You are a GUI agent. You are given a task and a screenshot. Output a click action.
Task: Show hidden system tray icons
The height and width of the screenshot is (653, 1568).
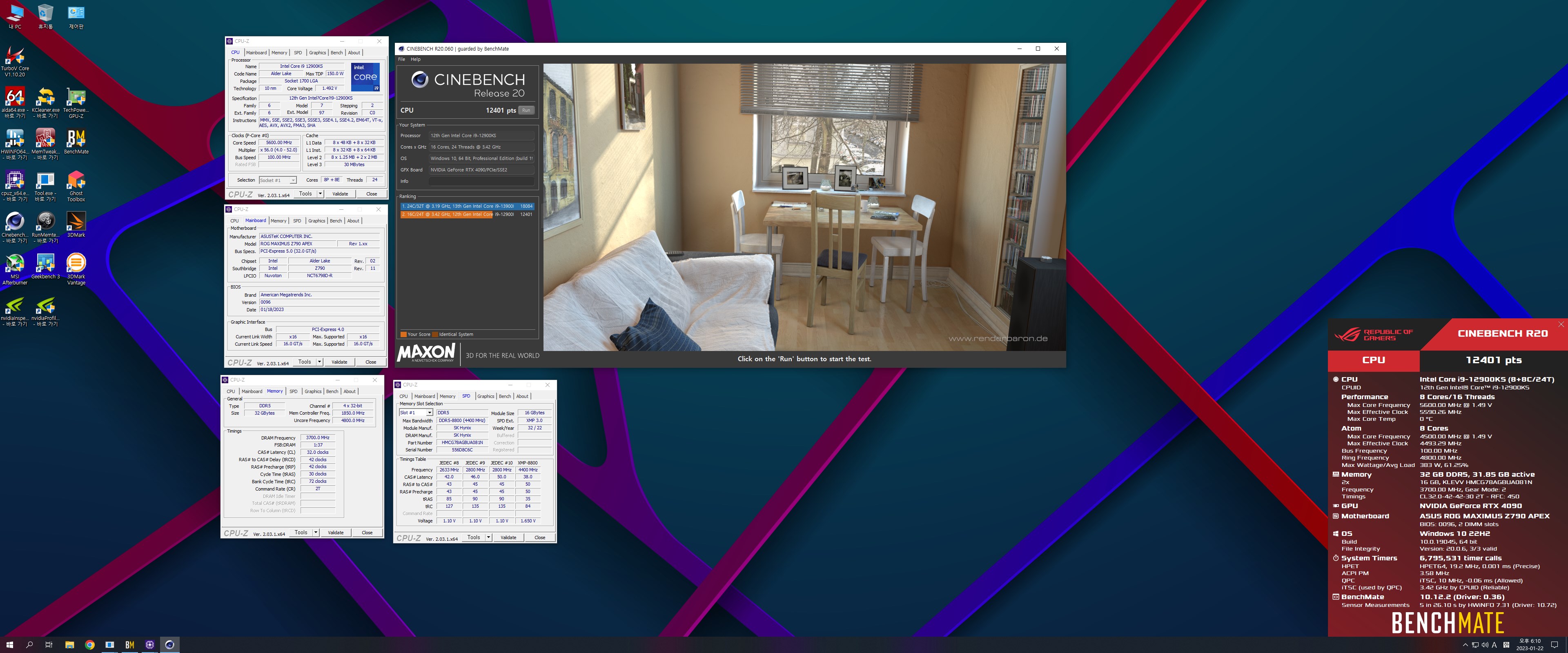click(1465, 644)
